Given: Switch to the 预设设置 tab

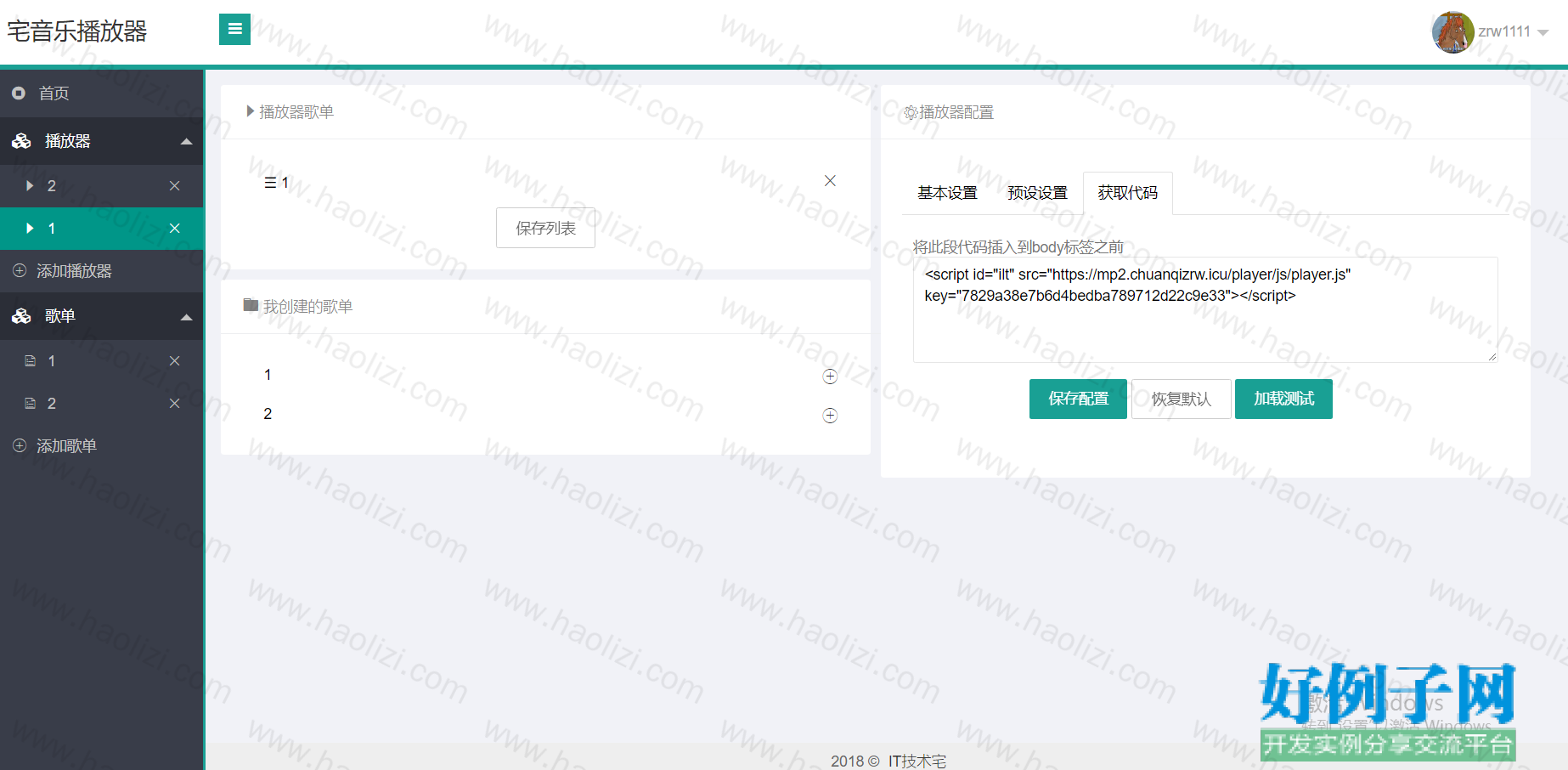Looking at the screenshot, I should [1037, 193].
